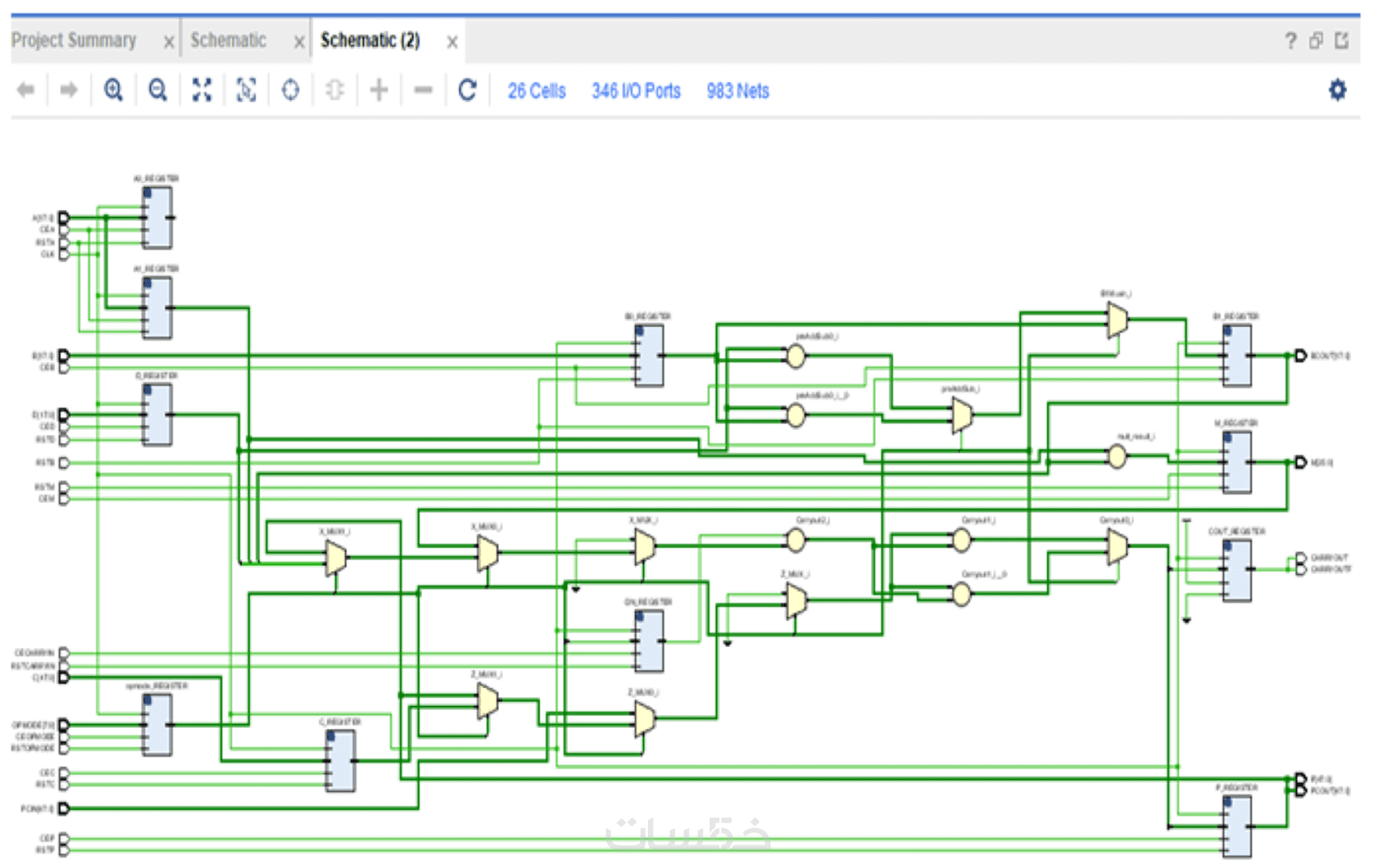The width and height of the screenshot is (1377, 868).
Task: Toggle auto-fit selection crosshair icon
Action: tap(290, 90)
